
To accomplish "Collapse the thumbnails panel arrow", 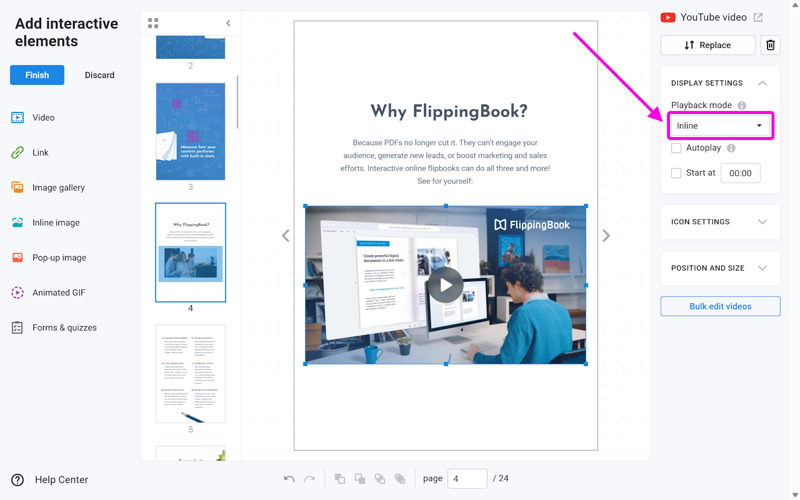I will 228,23.
